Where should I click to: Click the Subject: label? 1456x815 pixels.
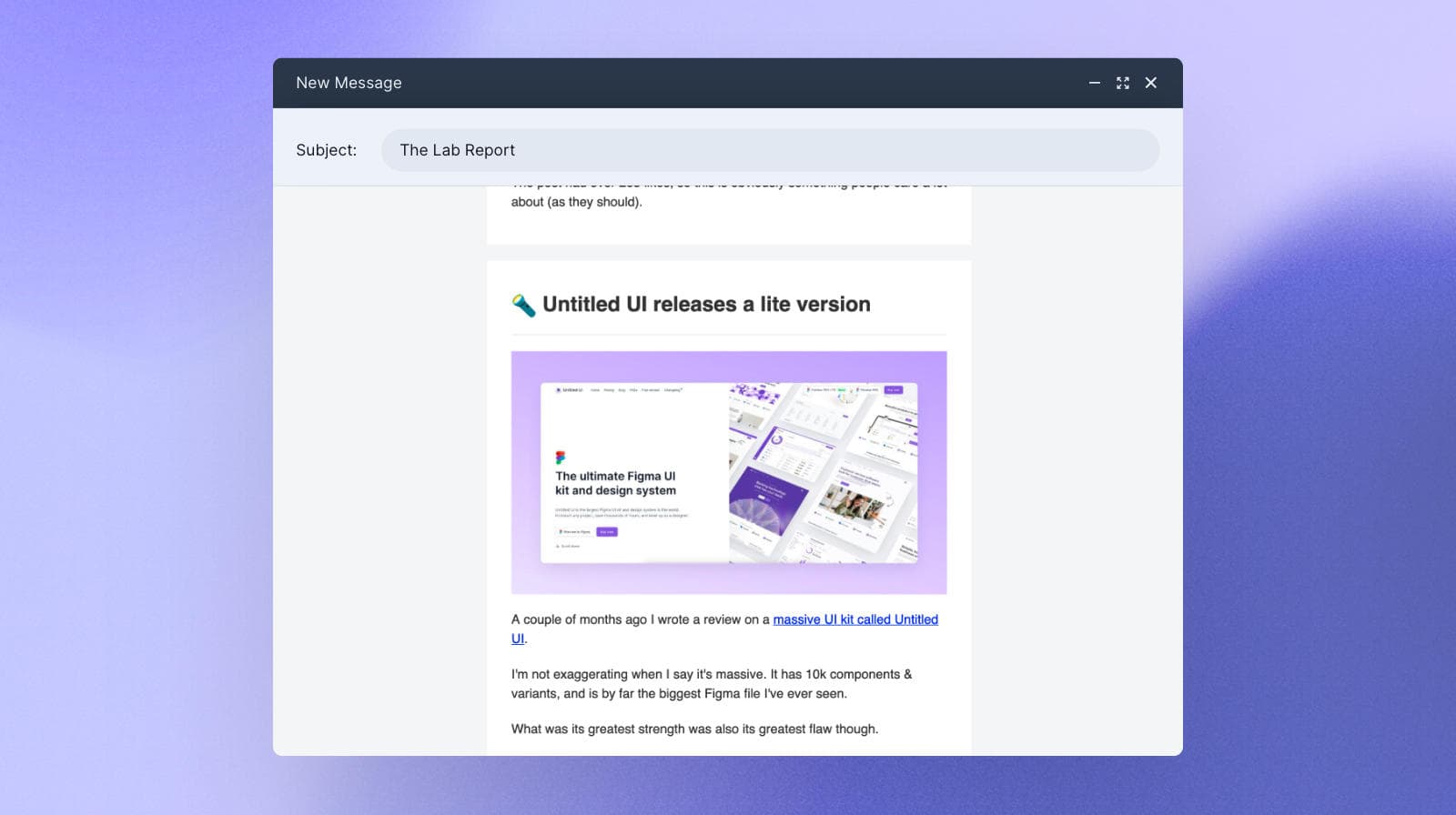click(326, 150)
